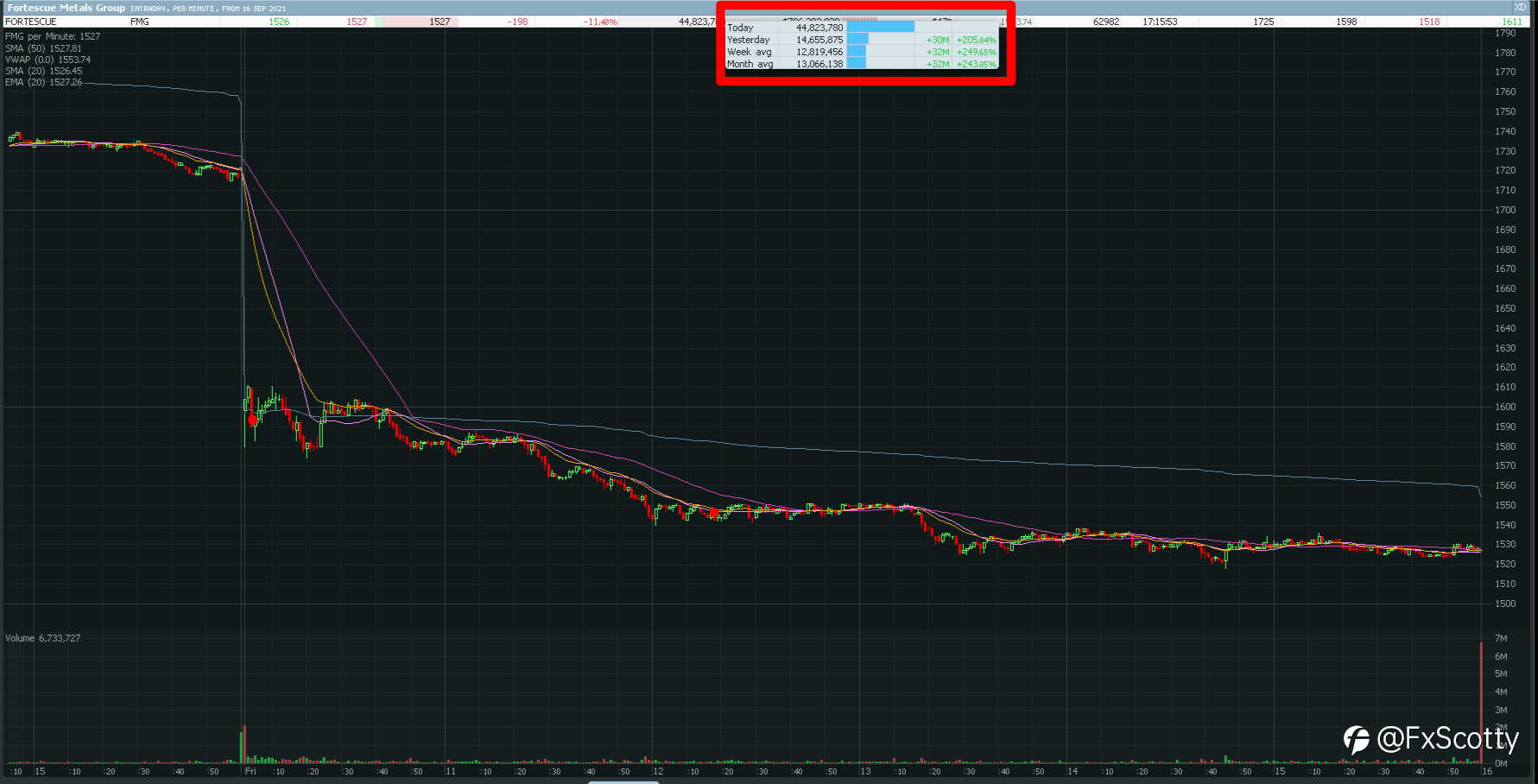The image size is (1538, 784).
Task: Click the 1600 label on price axis
Action: tap(1505, 407)
